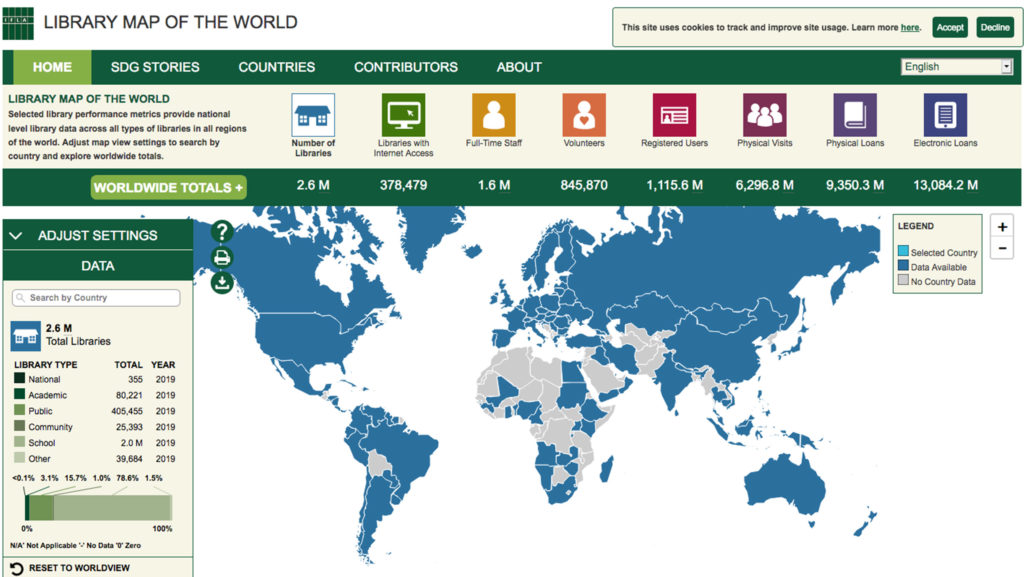1024x577 pixels.
Task: Collapse the Adjust Settings panel chevron
Action: (x=16, y=236)
